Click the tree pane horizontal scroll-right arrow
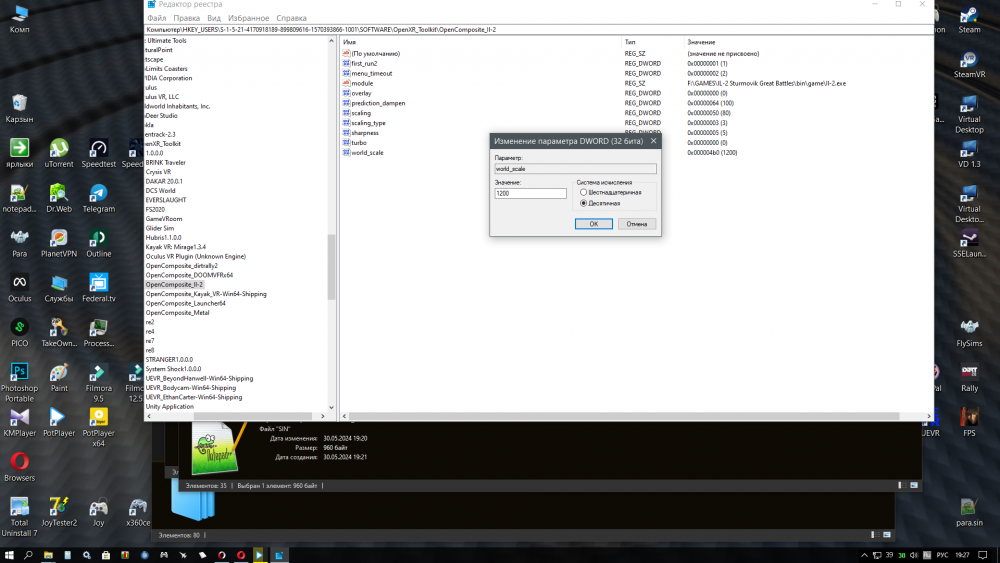Screen dimensions: 1000x563 [x=323, y=416]
